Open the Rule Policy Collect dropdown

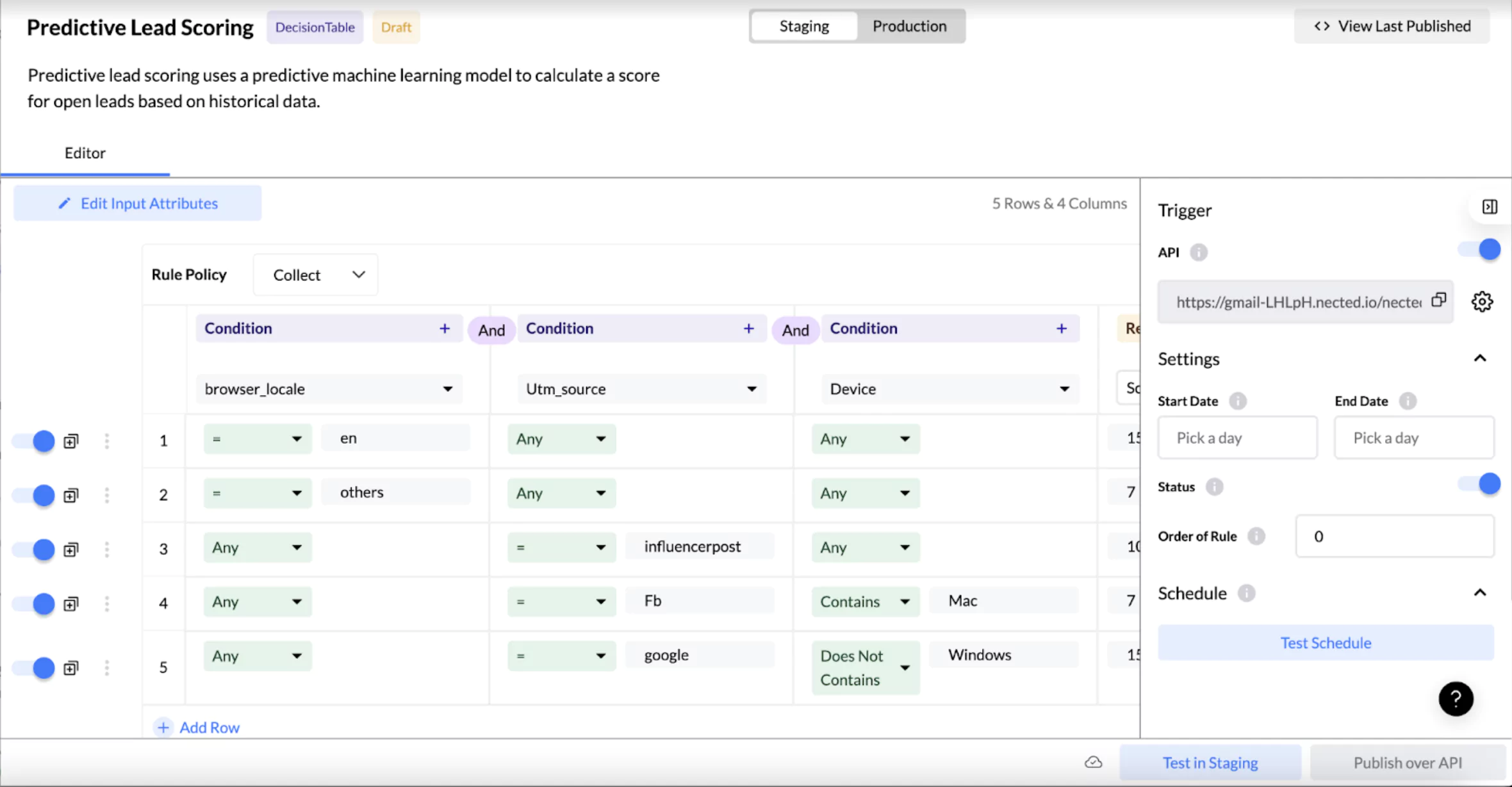pos(315,275)
